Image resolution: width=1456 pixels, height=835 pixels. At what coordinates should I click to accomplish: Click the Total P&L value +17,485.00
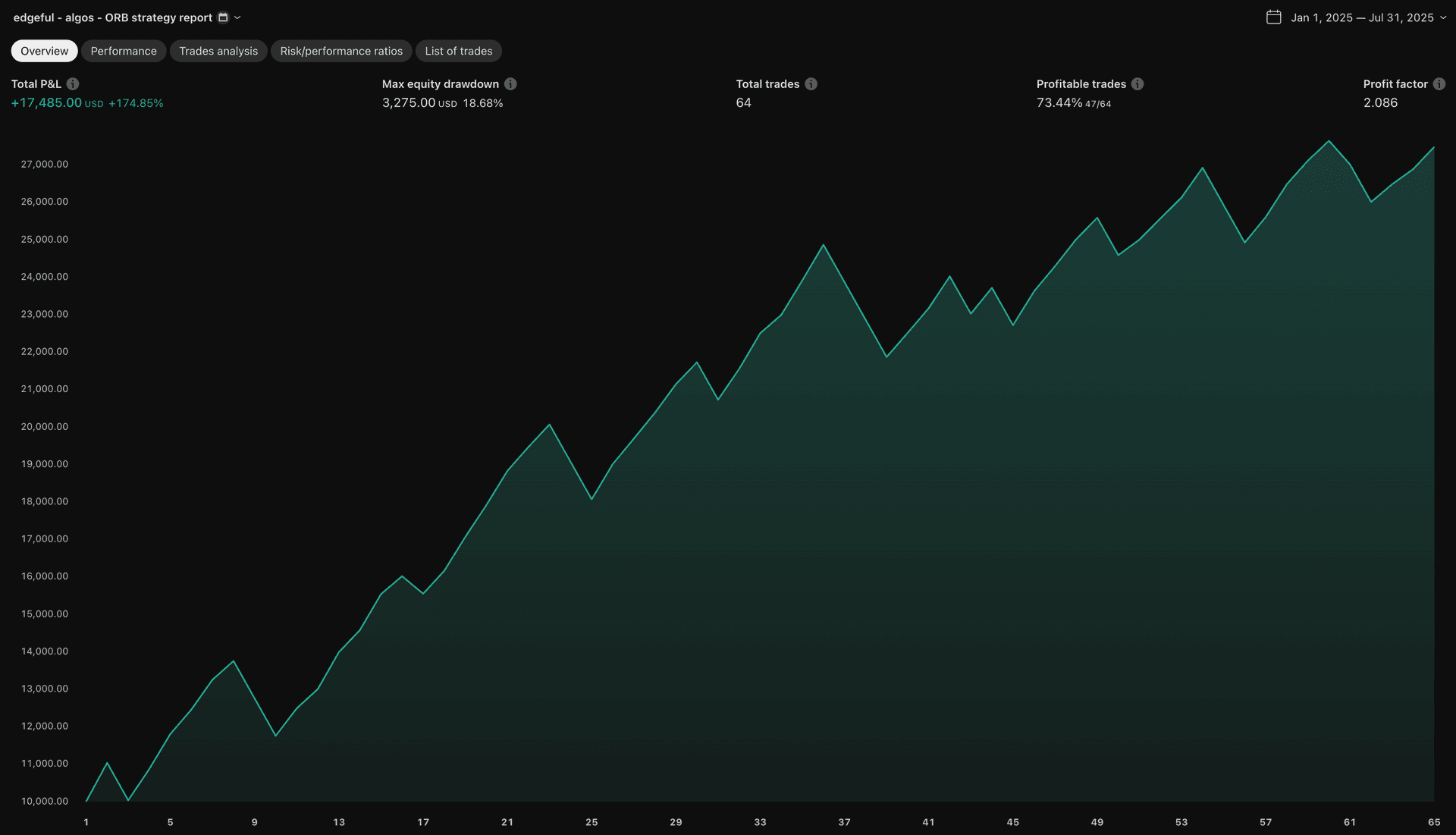(x=46, y=102)
